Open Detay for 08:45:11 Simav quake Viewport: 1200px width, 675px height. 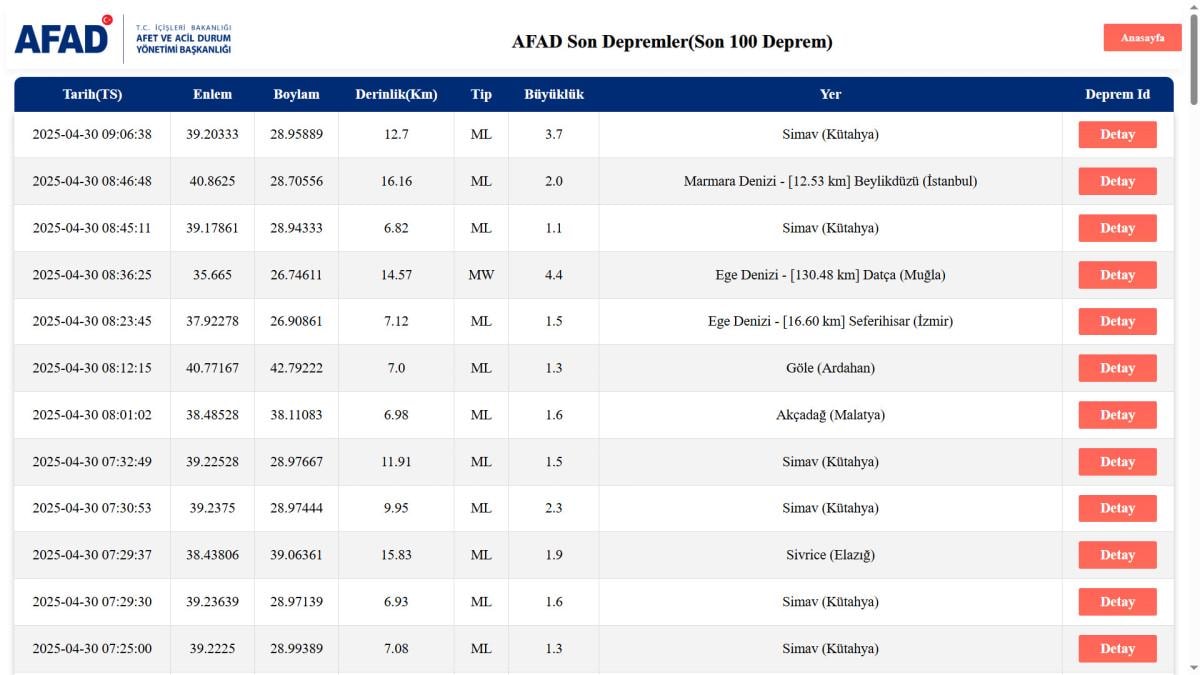(1117, 228)
